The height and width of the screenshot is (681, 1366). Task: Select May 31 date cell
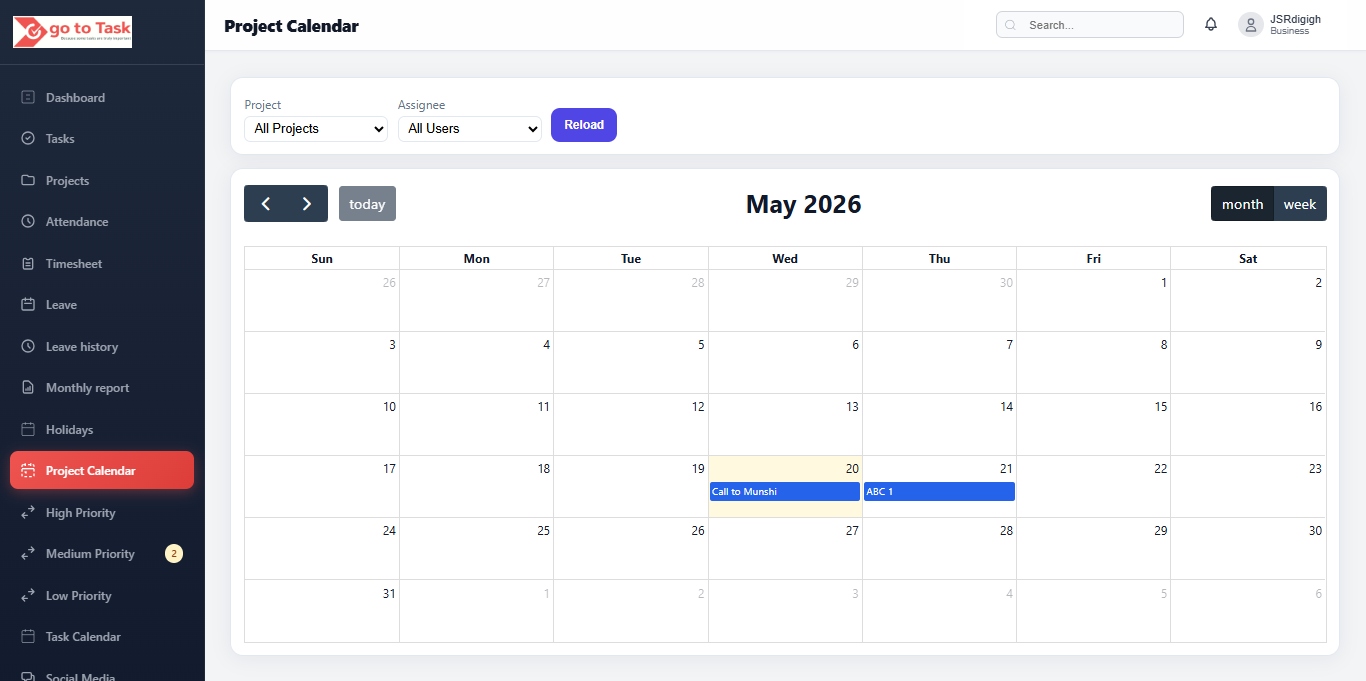(x=322, y=611)
